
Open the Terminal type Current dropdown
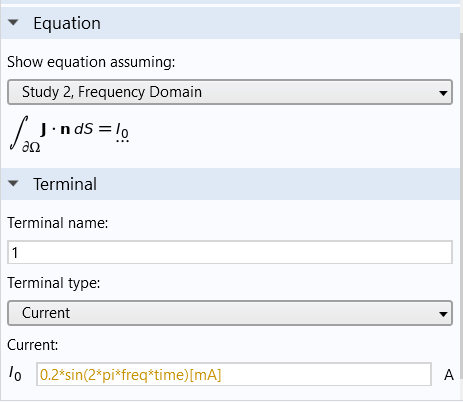[x=230, y=313]
